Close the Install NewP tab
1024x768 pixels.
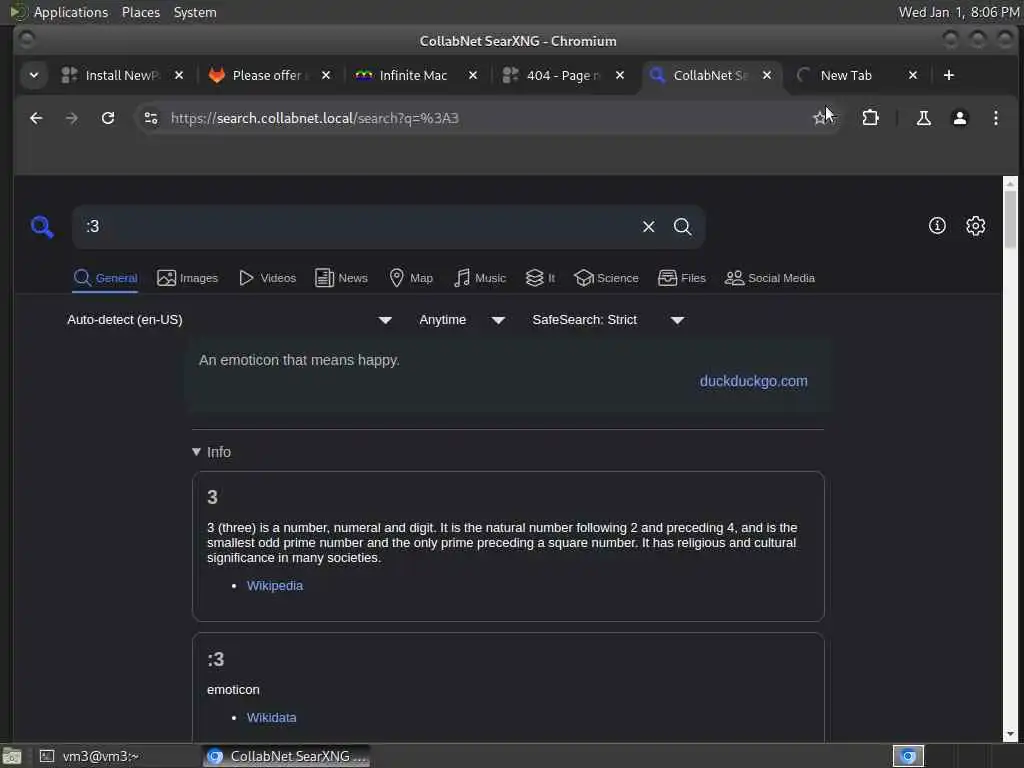click(179, 76)
